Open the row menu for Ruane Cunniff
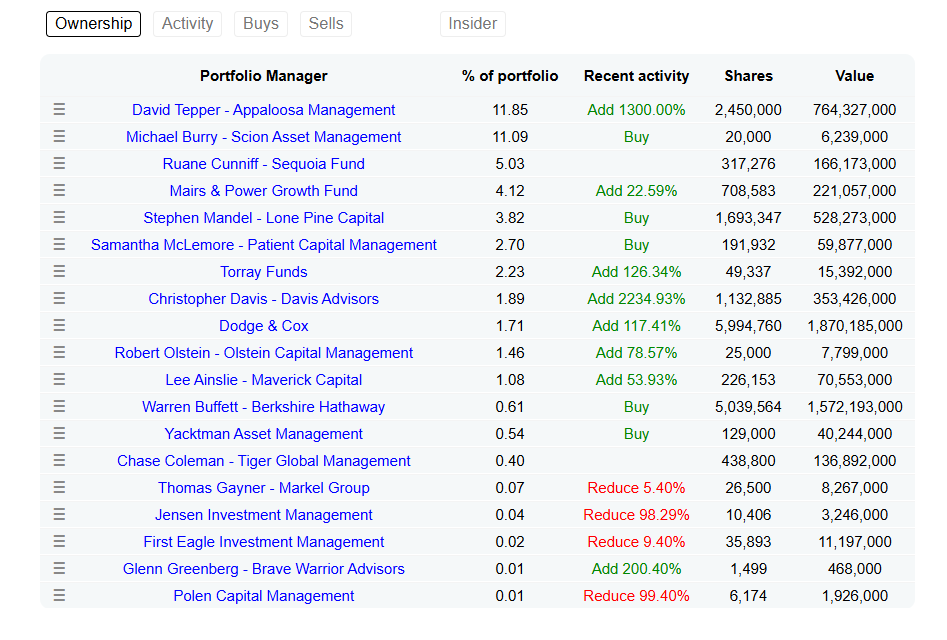947x640 pixels. click(x=59, y=164)
